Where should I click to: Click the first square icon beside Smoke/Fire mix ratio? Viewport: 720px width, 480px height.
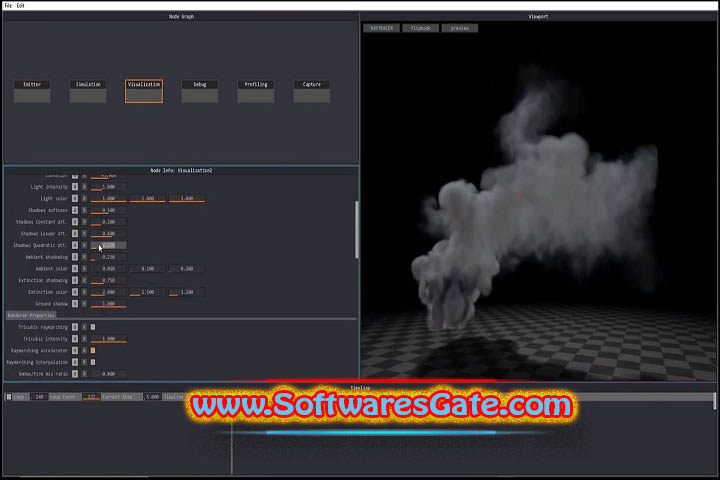(x=75, y=374)
